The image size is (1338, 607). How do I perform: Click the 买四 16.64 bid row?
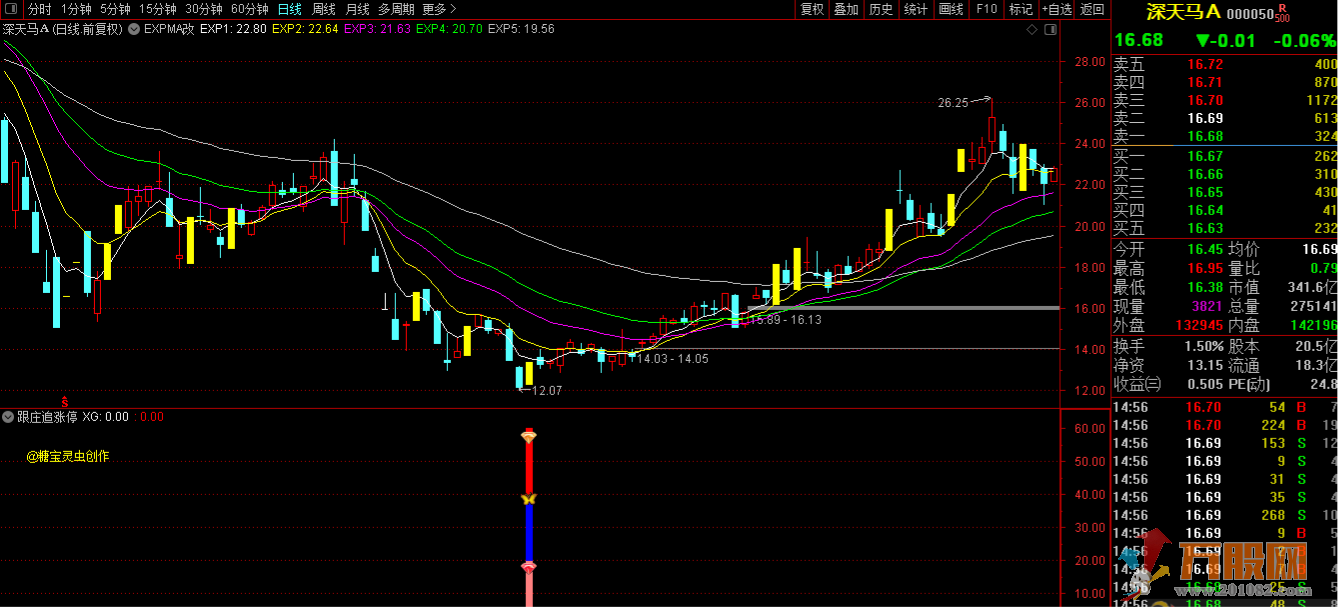pos(1224,210)
